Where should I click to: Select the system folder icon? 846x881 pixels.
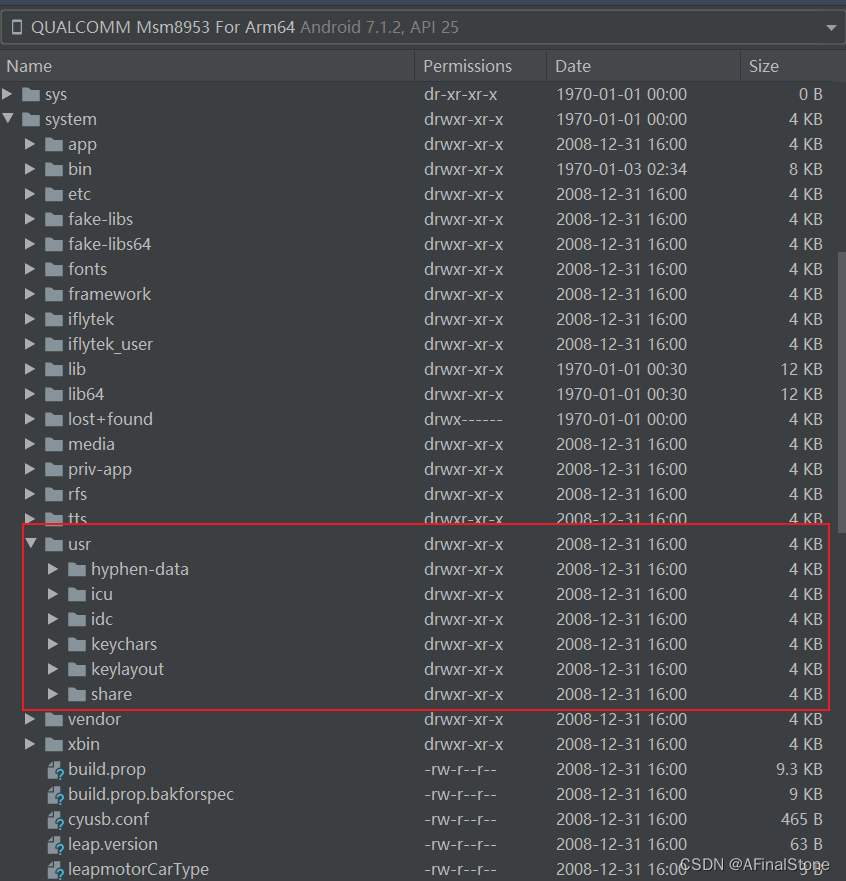(31, 119)
